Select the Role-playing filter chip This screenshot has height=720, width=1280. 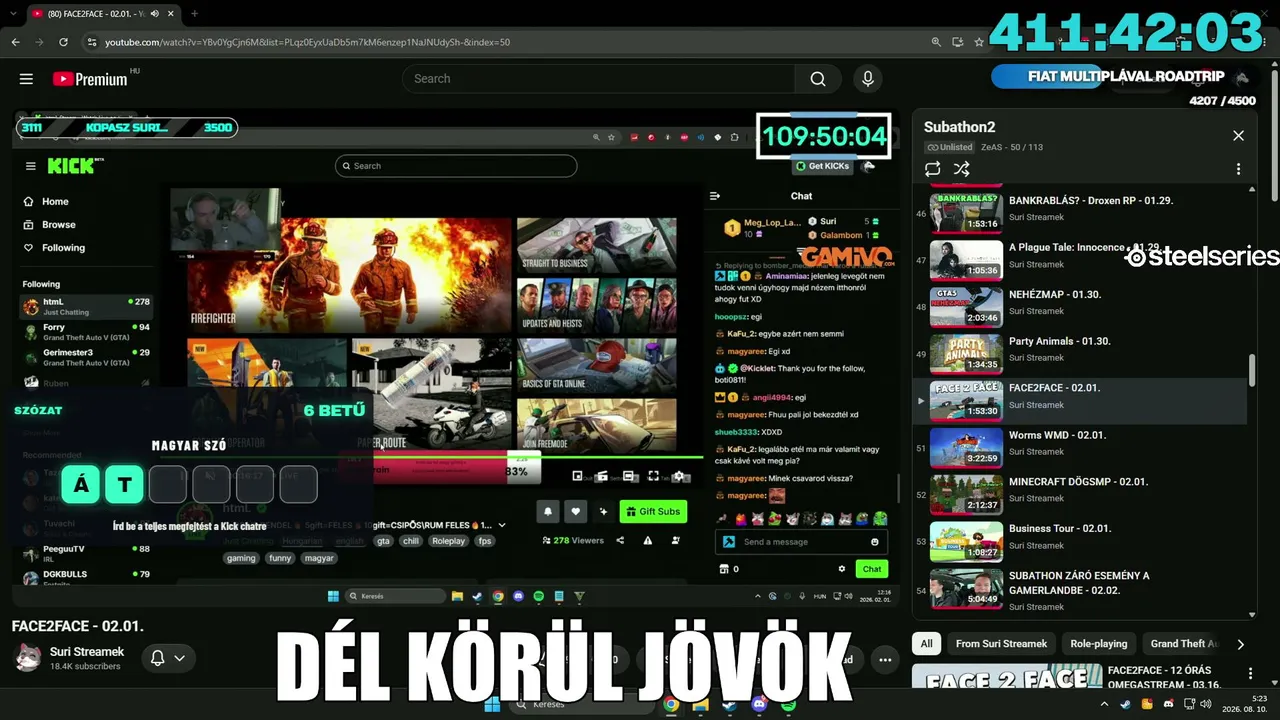coord(1098,644)
